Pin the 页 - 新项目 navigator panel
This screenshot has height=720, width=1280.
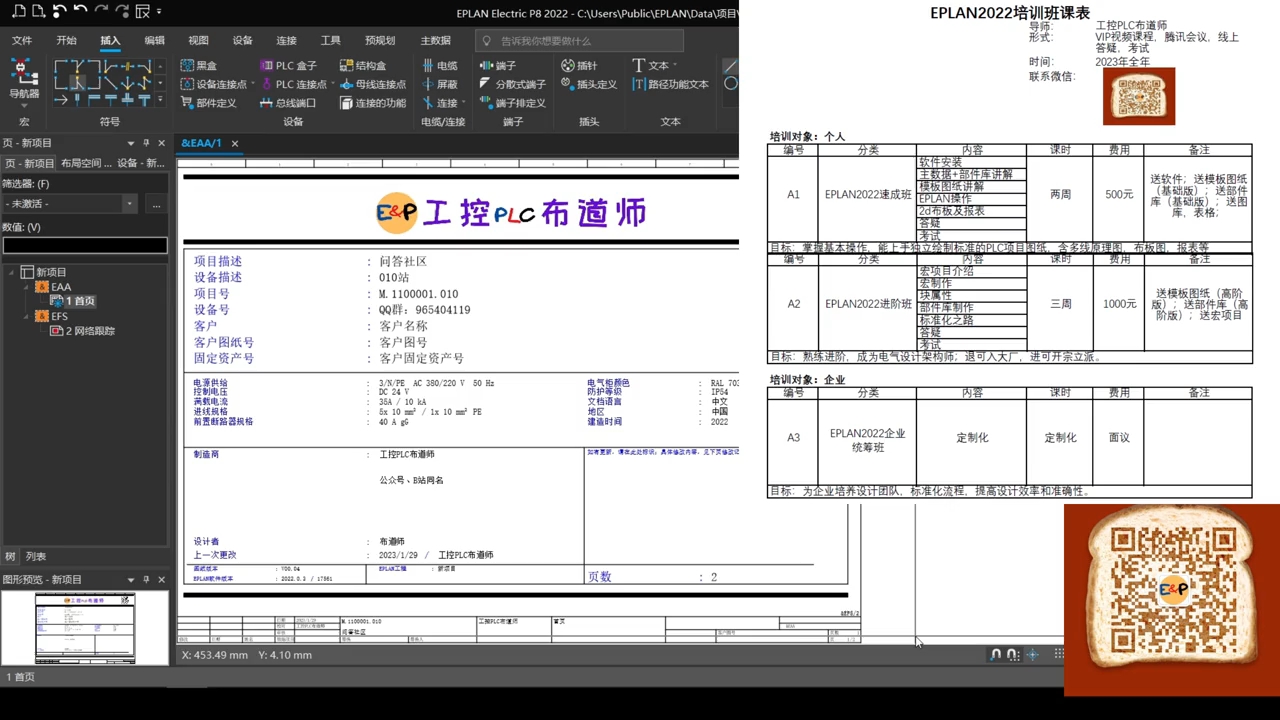tap(146, 143)
